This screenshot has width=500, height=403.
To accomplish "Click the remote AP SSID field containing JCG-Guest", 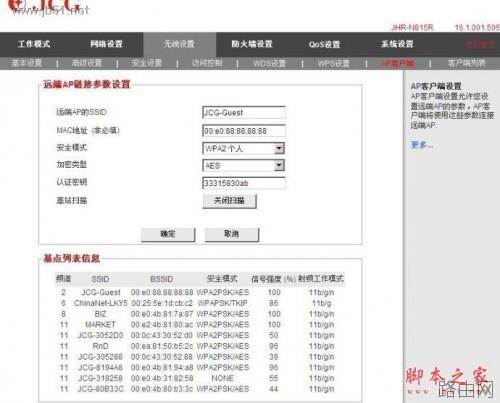I will click(244, 113).
